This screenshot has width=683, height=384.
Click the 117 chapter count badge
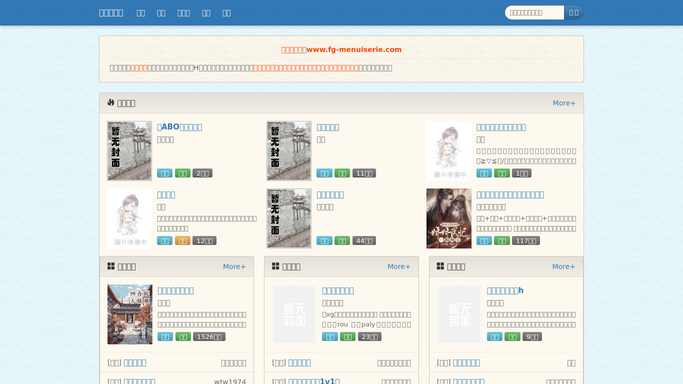526,241
